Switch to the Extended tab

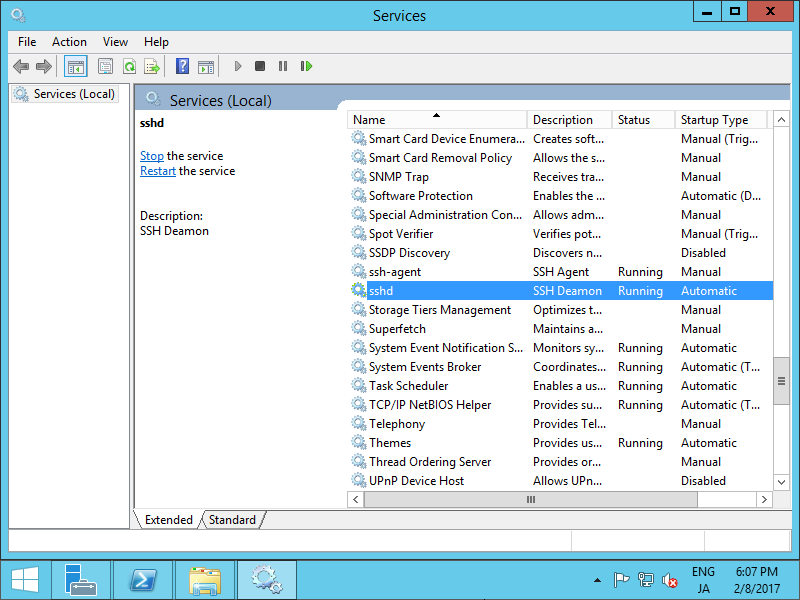coord(168,519)
